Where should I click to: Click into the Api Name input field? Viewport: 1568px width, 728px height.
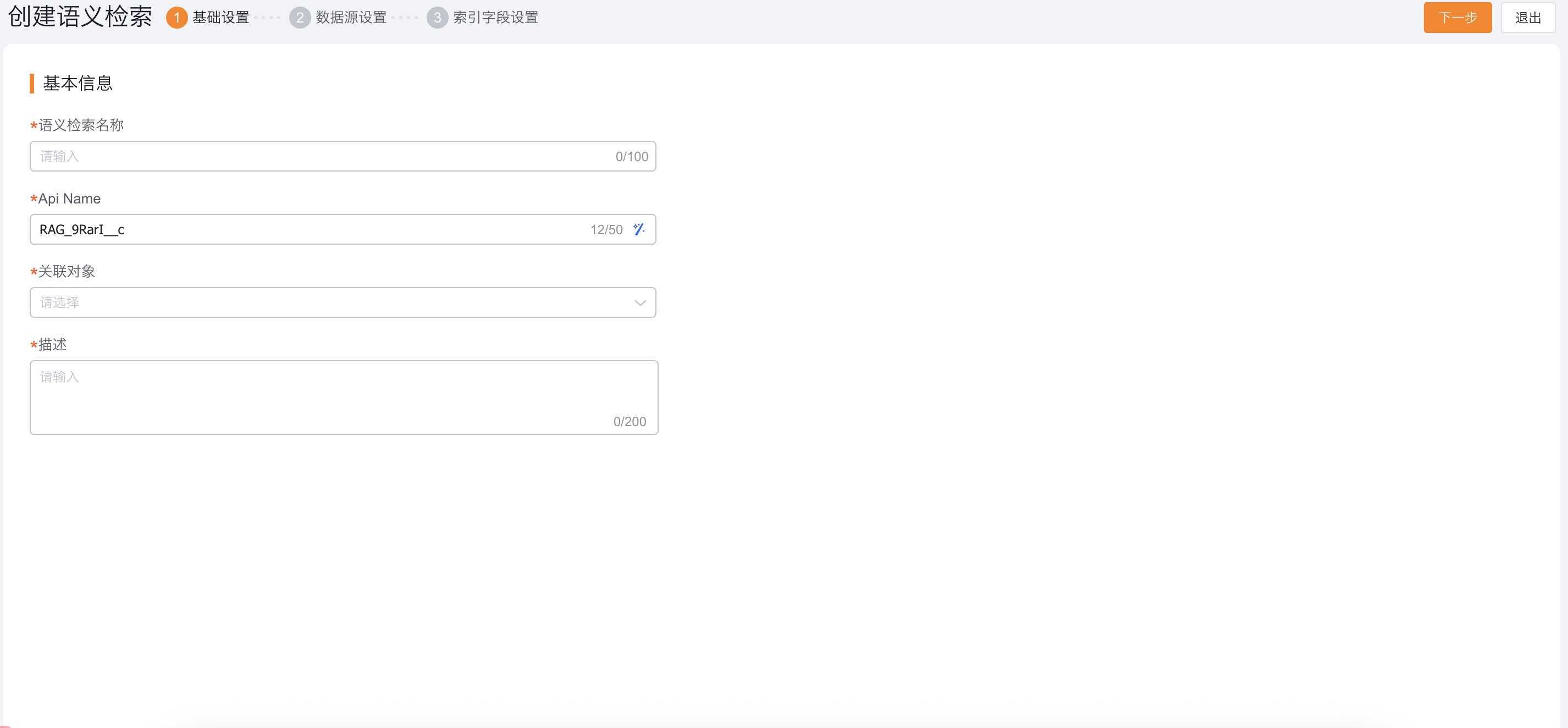point(343,229)
